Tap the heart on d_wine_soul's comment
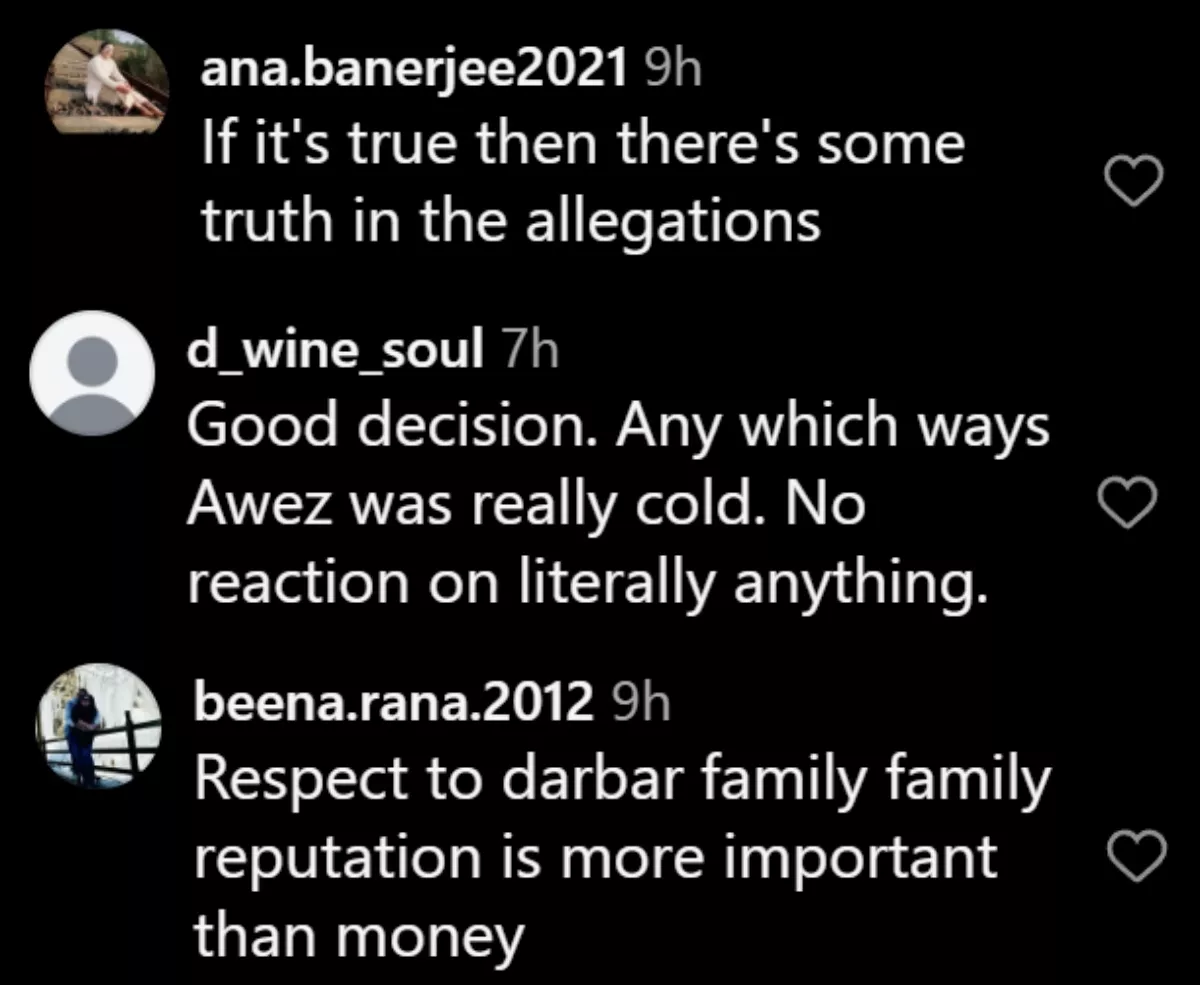This screenshot has height=985, width=1200. [x=1128, y=504]
